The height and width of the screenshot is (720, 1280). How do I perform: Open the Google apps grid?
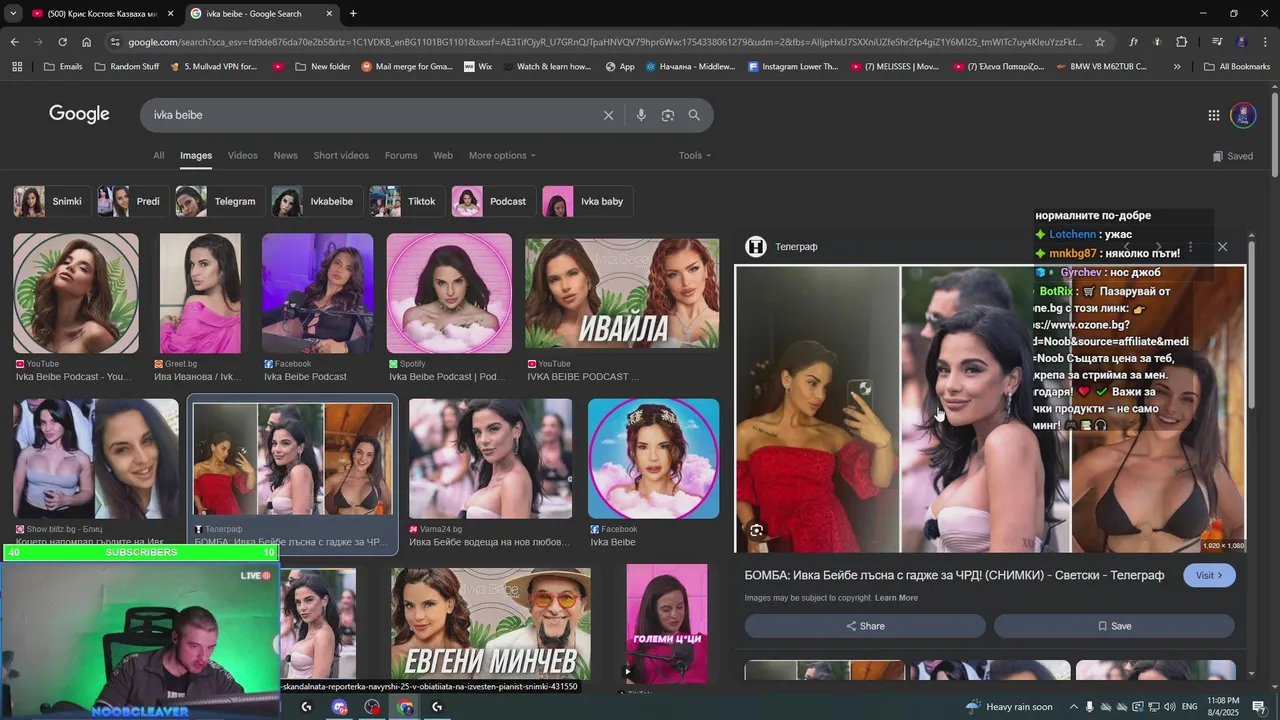coord(1213,115)
